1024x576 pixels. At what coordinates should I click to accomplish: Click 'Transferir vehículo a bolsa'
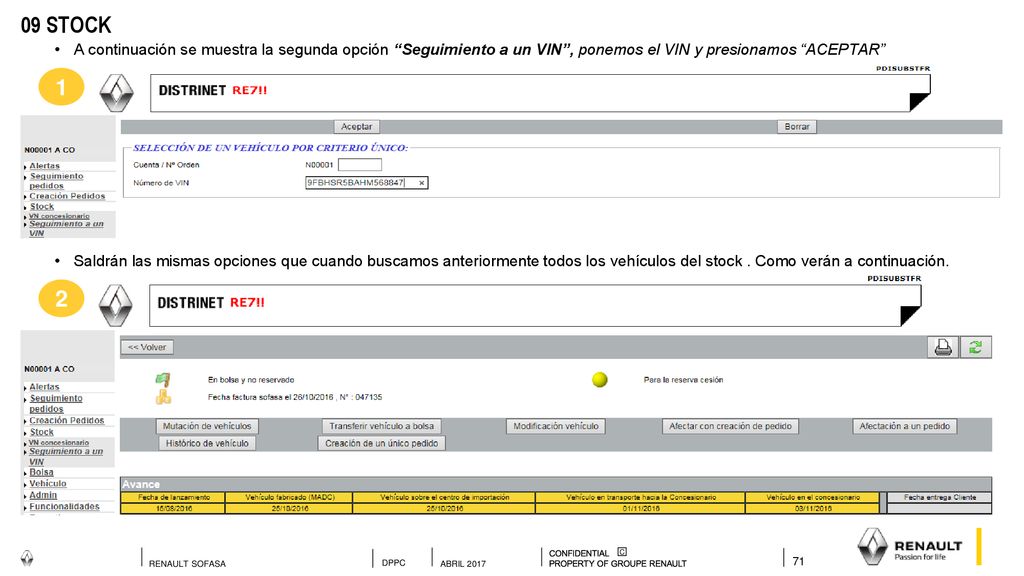381,426
